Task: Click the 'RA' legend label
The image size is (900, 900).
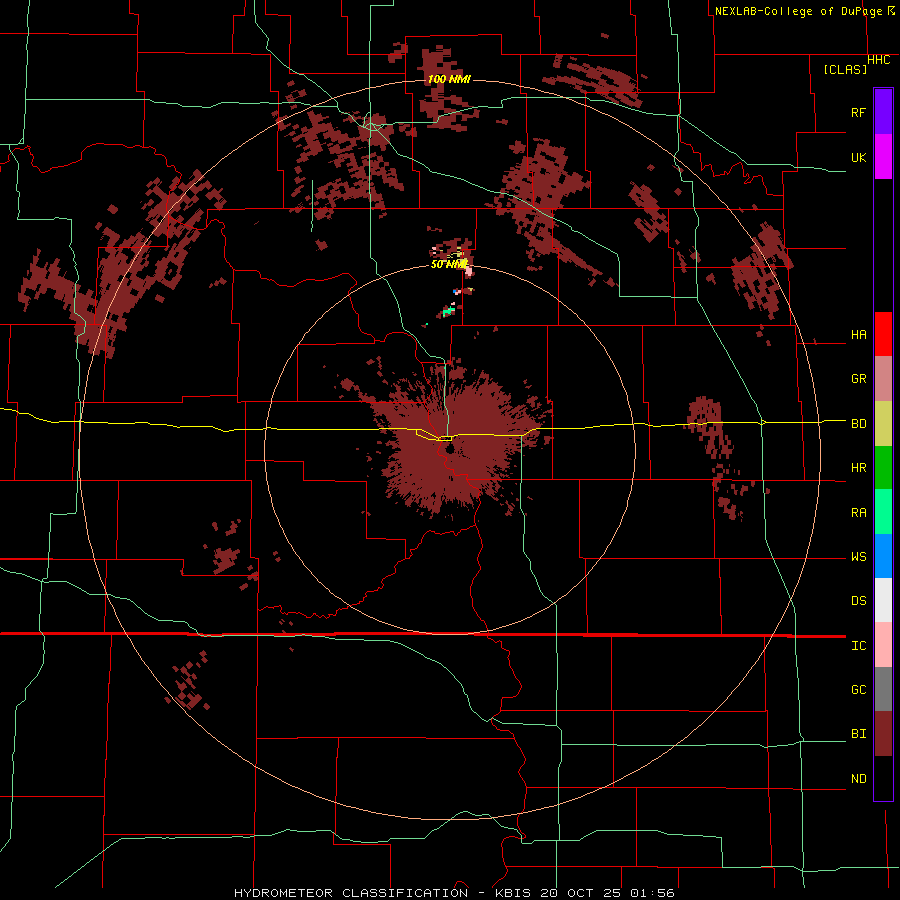Action: point(858,513)
